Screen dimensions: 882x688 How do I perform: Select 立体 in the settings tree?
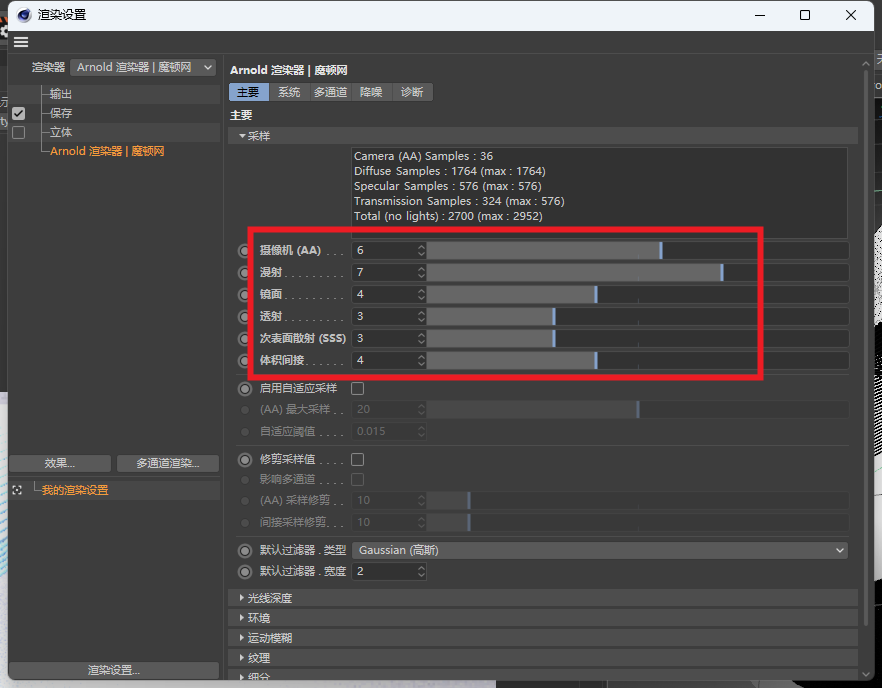click(x=61, y=132)
